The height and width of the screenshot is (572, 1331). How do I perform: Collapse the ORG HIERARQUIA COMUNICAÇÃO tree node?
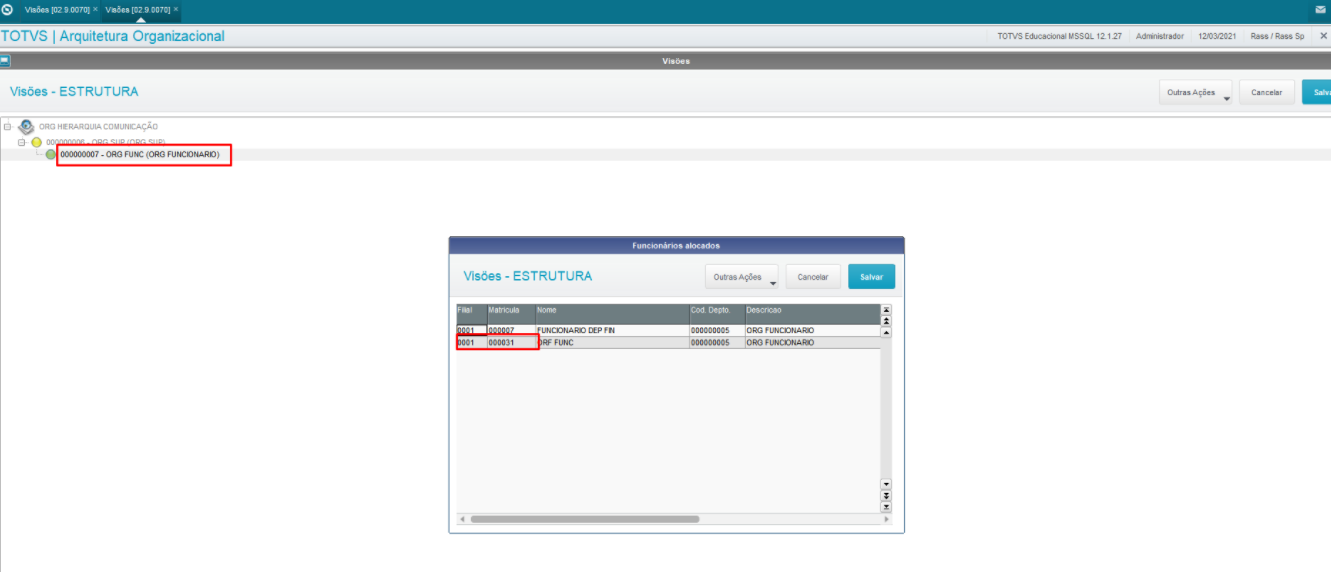click(x=8, y=127)
